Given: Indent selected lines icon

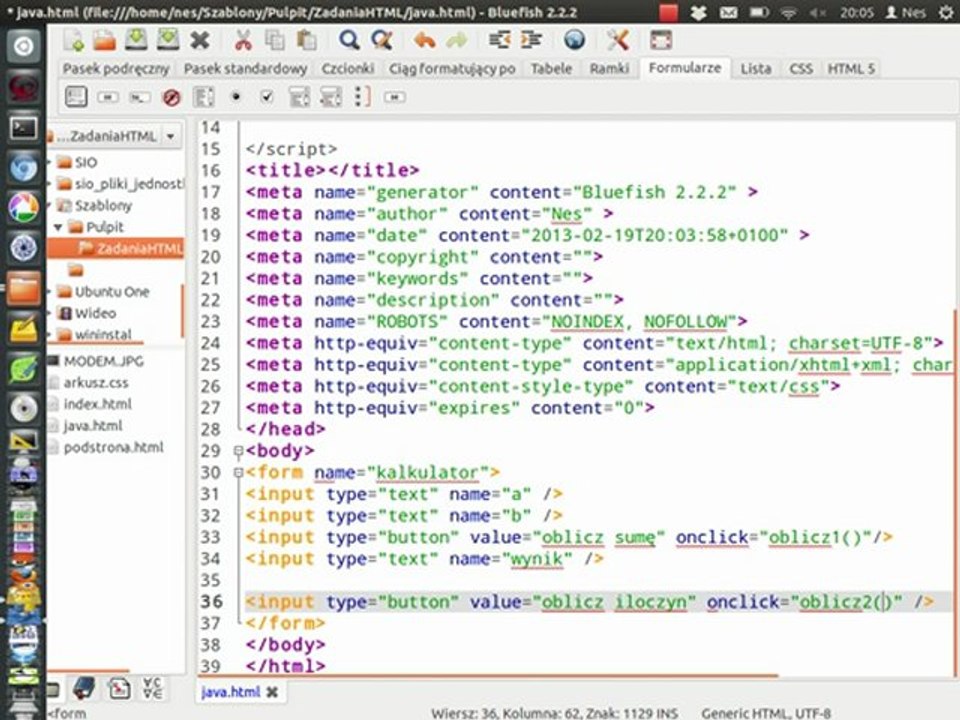Looking at the screenshot, I should (x=531, y=40).
